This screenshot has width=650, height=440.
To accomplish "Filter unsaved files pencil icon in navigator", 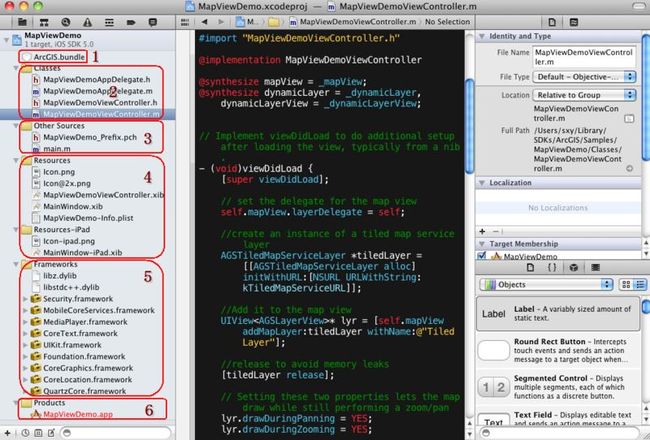I will point(51,433).
